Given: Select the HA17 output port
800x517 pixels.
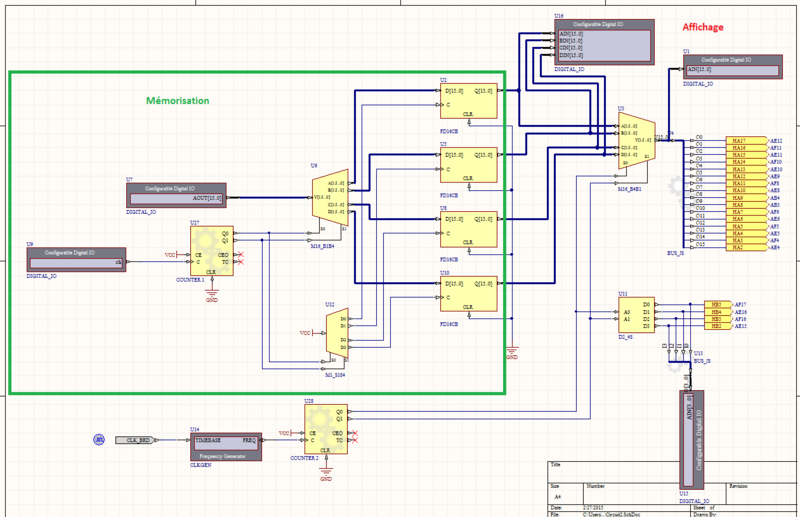Looking at the screenshot, I should coord(738,139).
